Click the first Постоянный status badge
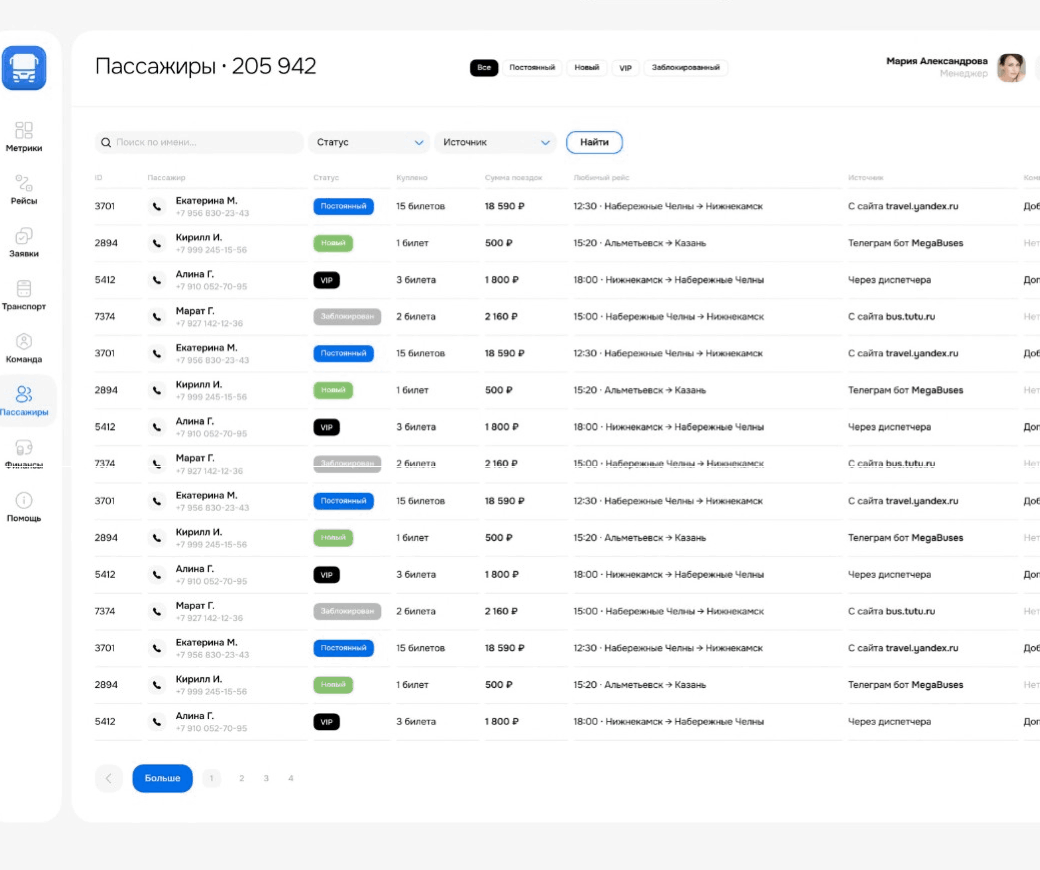The height and width of the screenshot is (870, 1040). (x=344, y=206)
